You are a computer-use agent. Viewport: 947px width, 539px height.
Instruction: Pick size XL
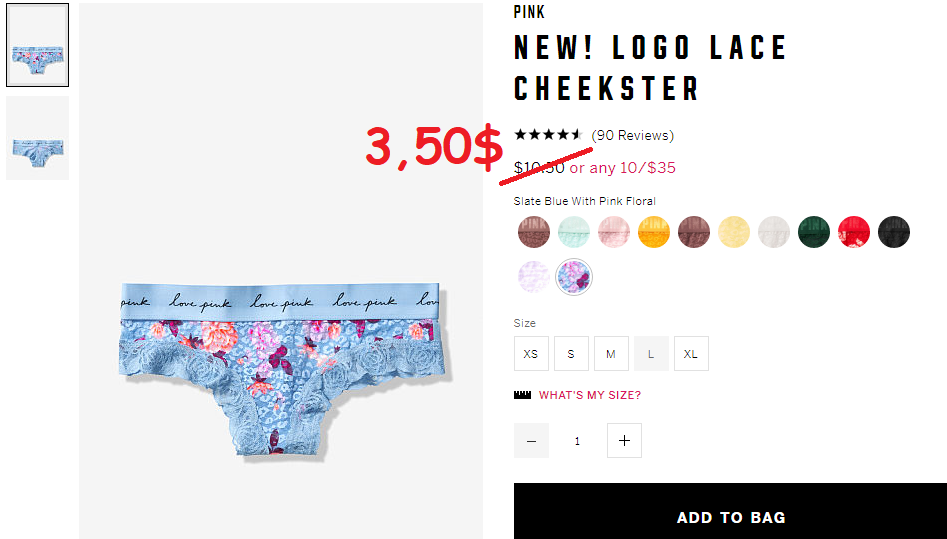(x=691, y=353)
